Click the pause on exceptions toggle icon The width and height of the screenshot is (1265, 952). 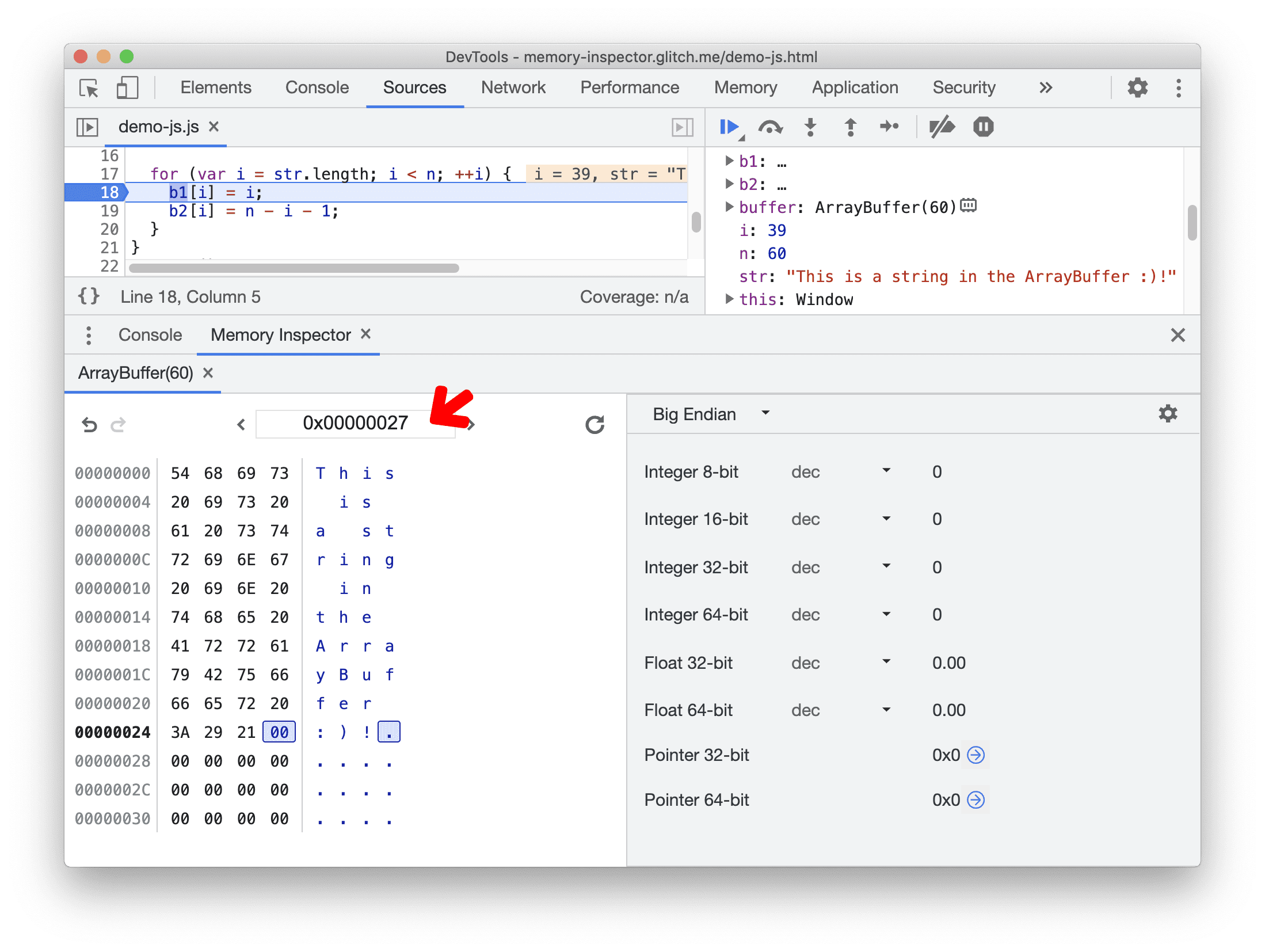click(x=983, y=127)
